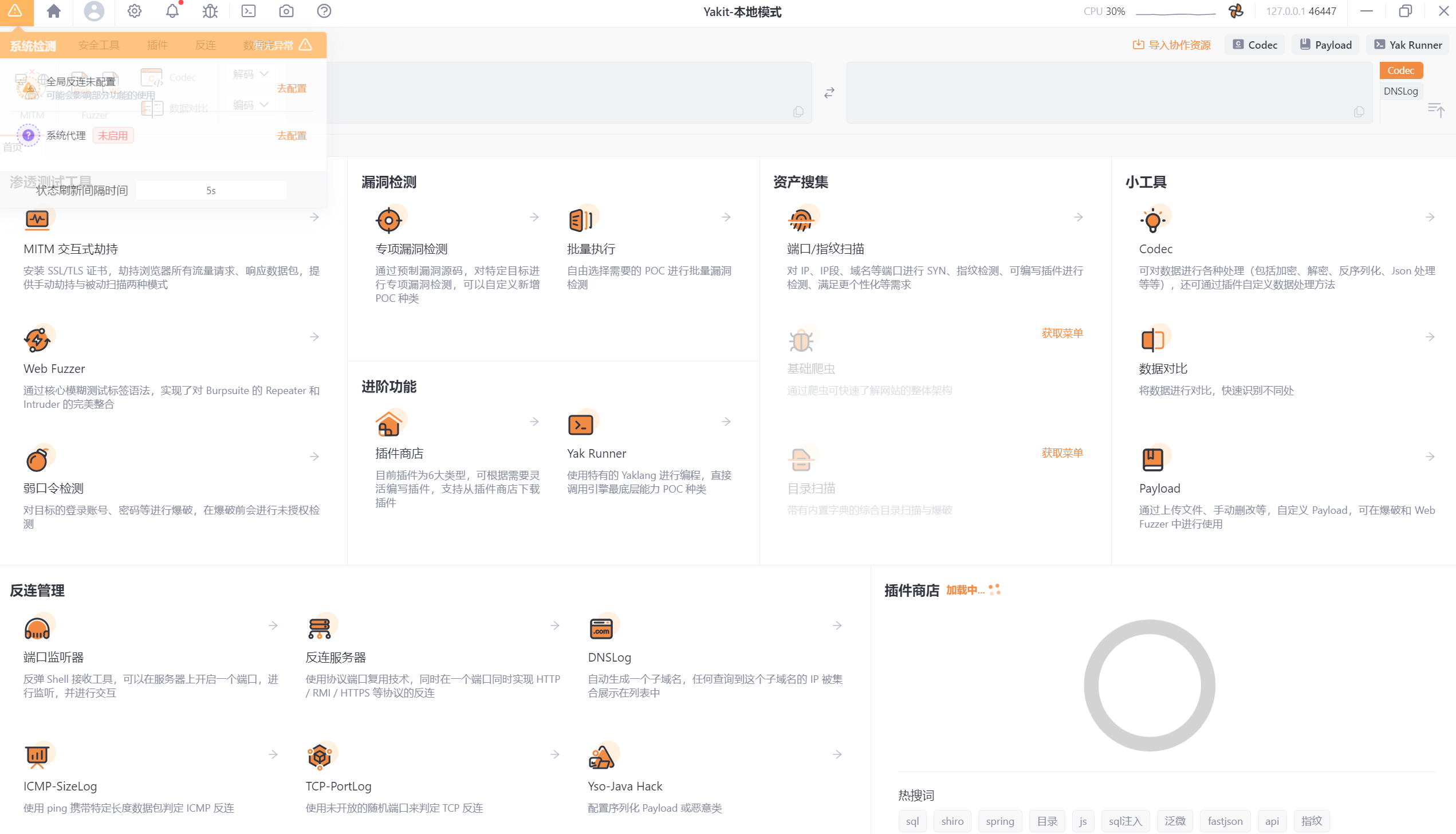1456x834 pixels.
Task: Open MITM 交互式劫持 card icon
Action: coord(37,219)
